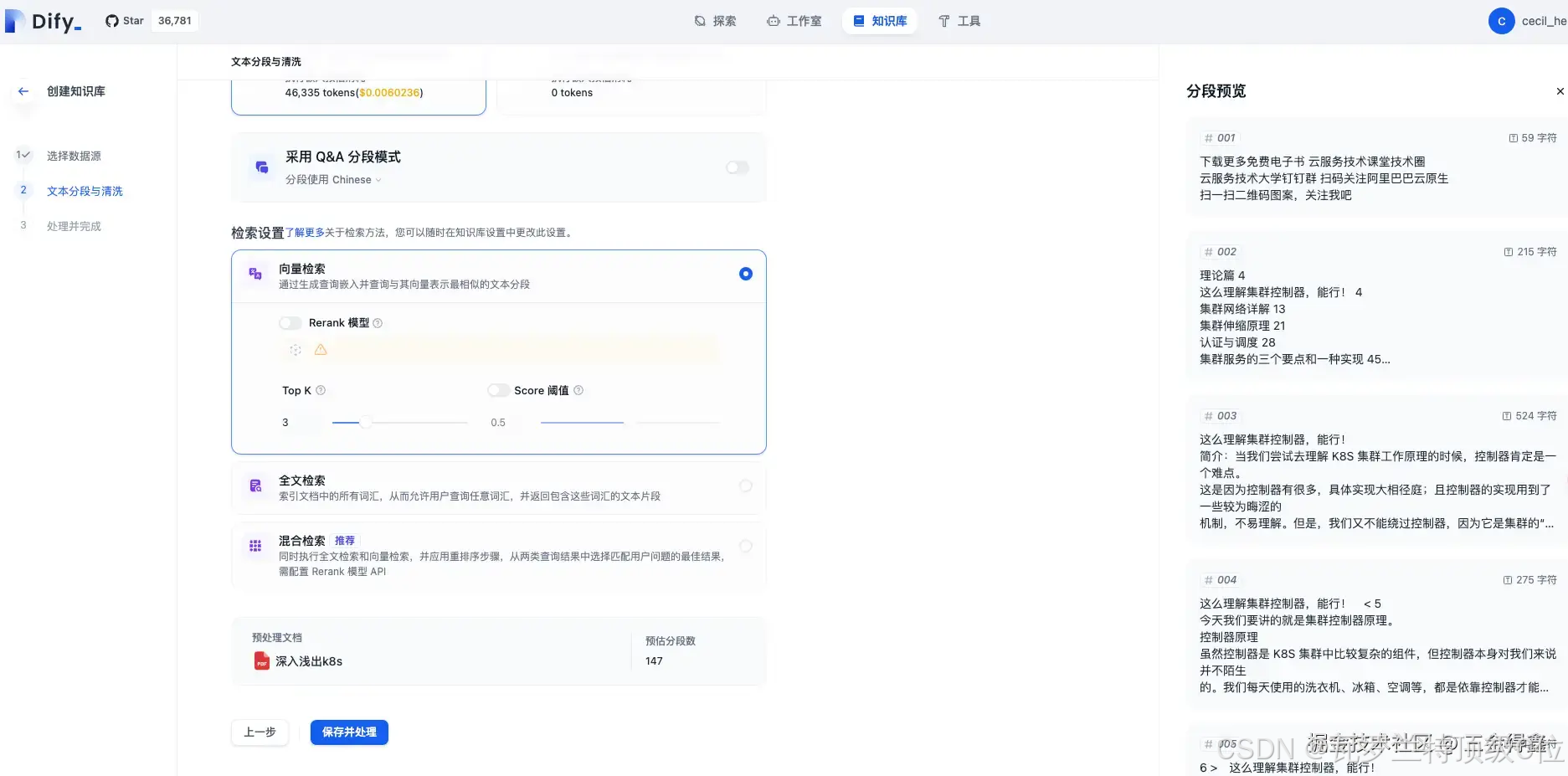Select step 文本分段与清洗 in sidebar

85,191
